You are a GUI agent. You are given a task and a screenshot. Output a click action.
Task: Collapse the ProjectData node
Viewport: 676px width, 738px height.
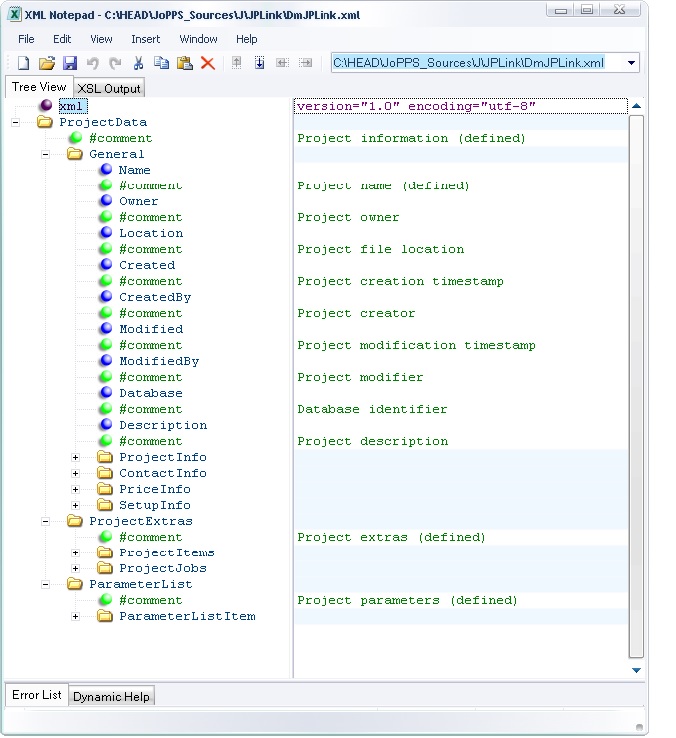16,122
